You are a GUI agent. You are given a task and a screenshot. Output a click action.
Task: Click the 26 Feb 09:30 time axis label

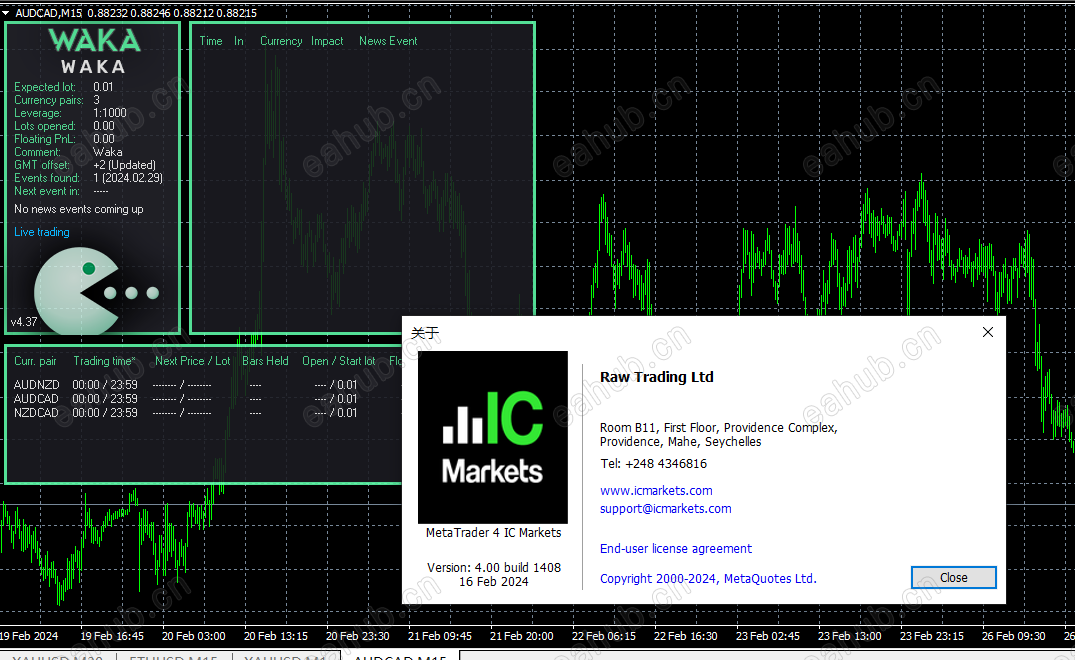(1013, 636)
